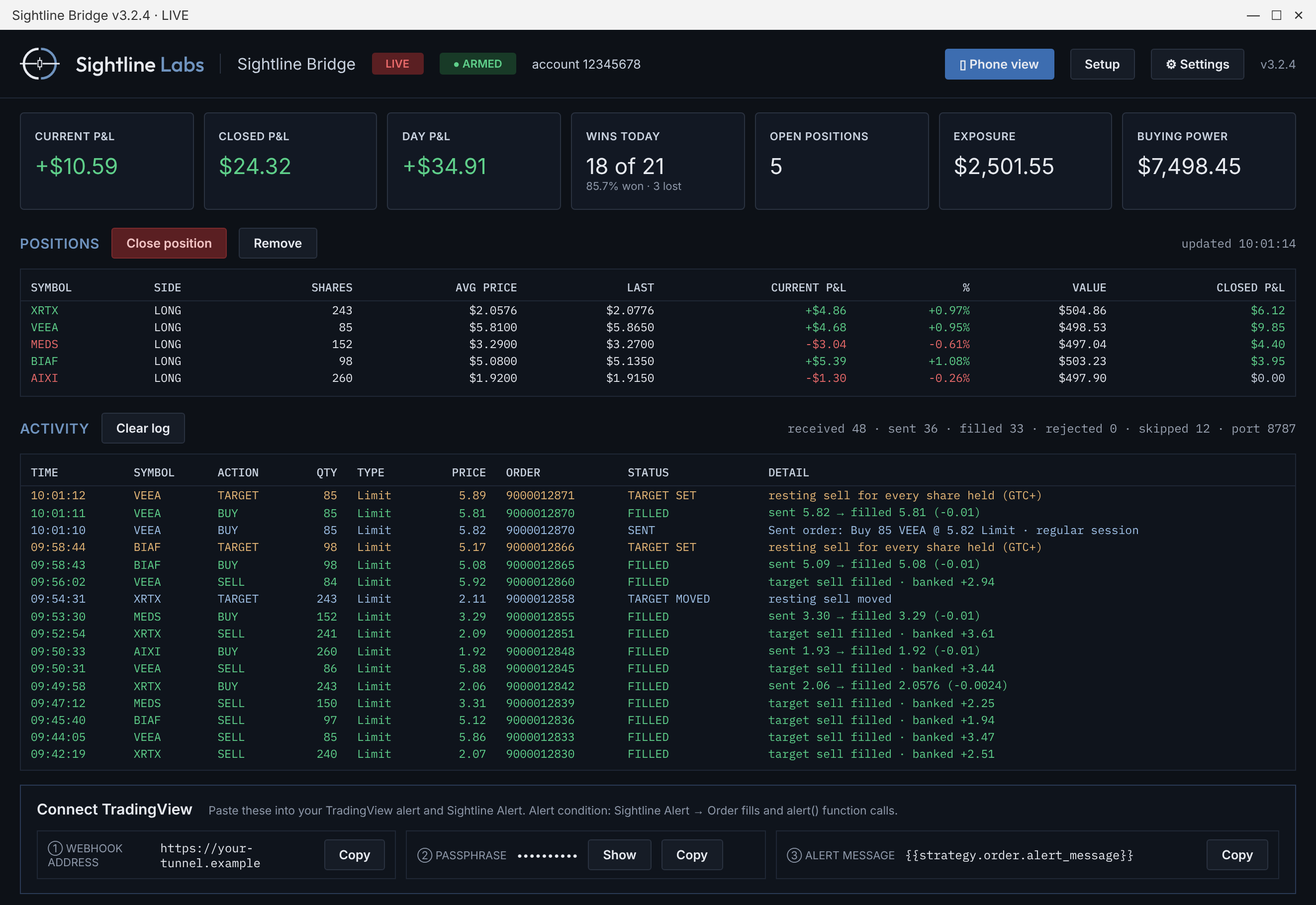Screen dimensions: 1316x905
Task: Click the Current P&L card value +$10.59
Action: click(x=77, y=166)
